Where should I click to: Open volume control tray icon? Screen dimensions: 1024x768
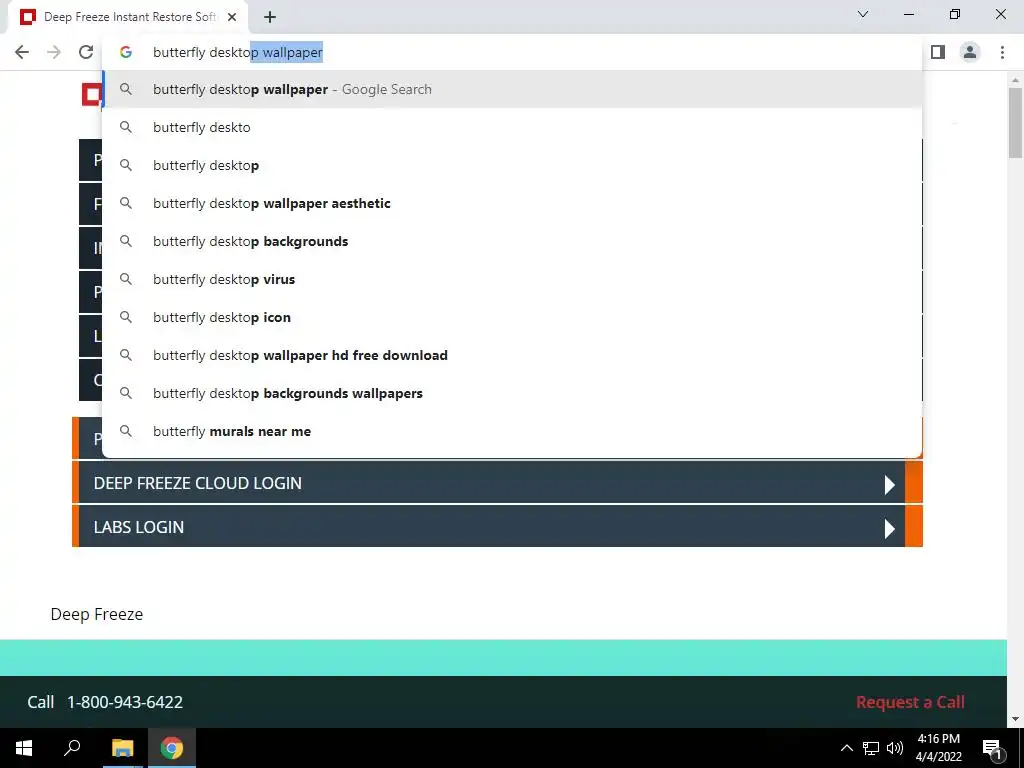[895, 748]
